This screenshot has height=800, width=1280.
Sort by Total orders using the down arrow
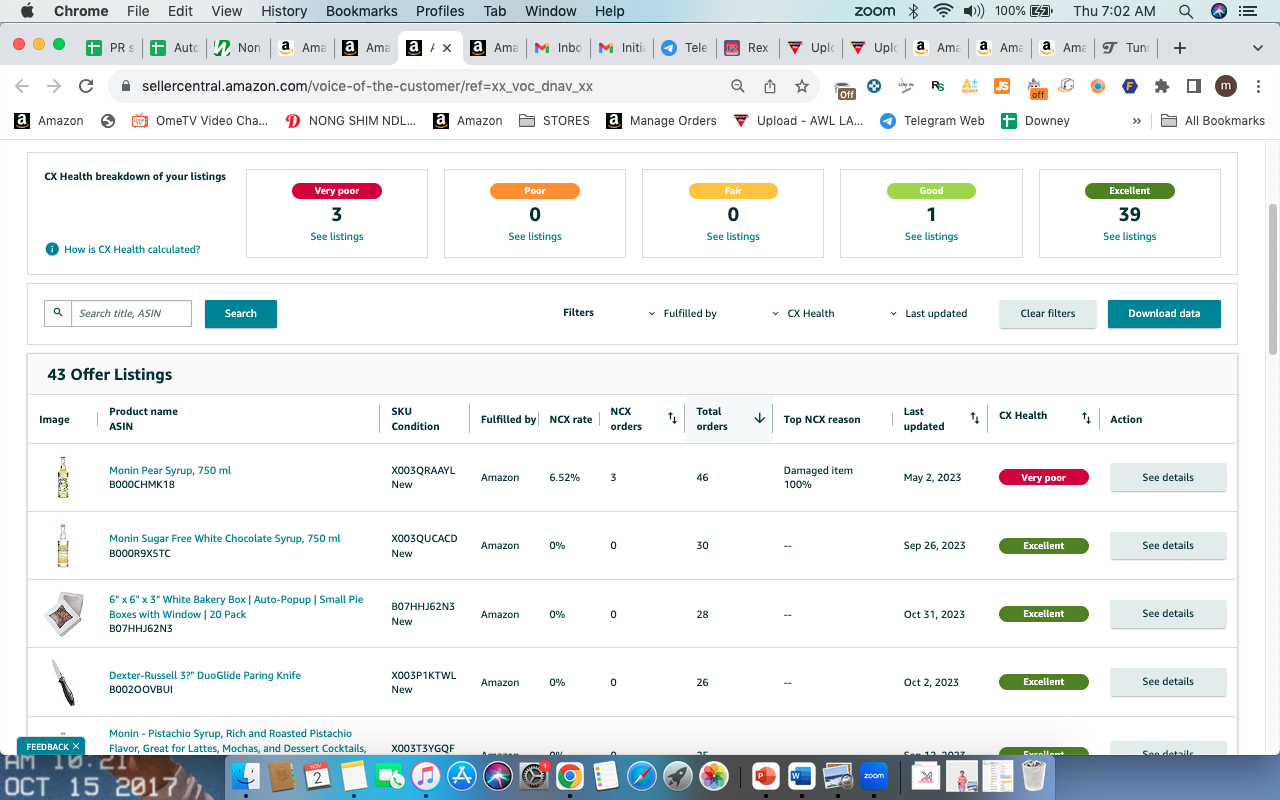coord(759,418)
